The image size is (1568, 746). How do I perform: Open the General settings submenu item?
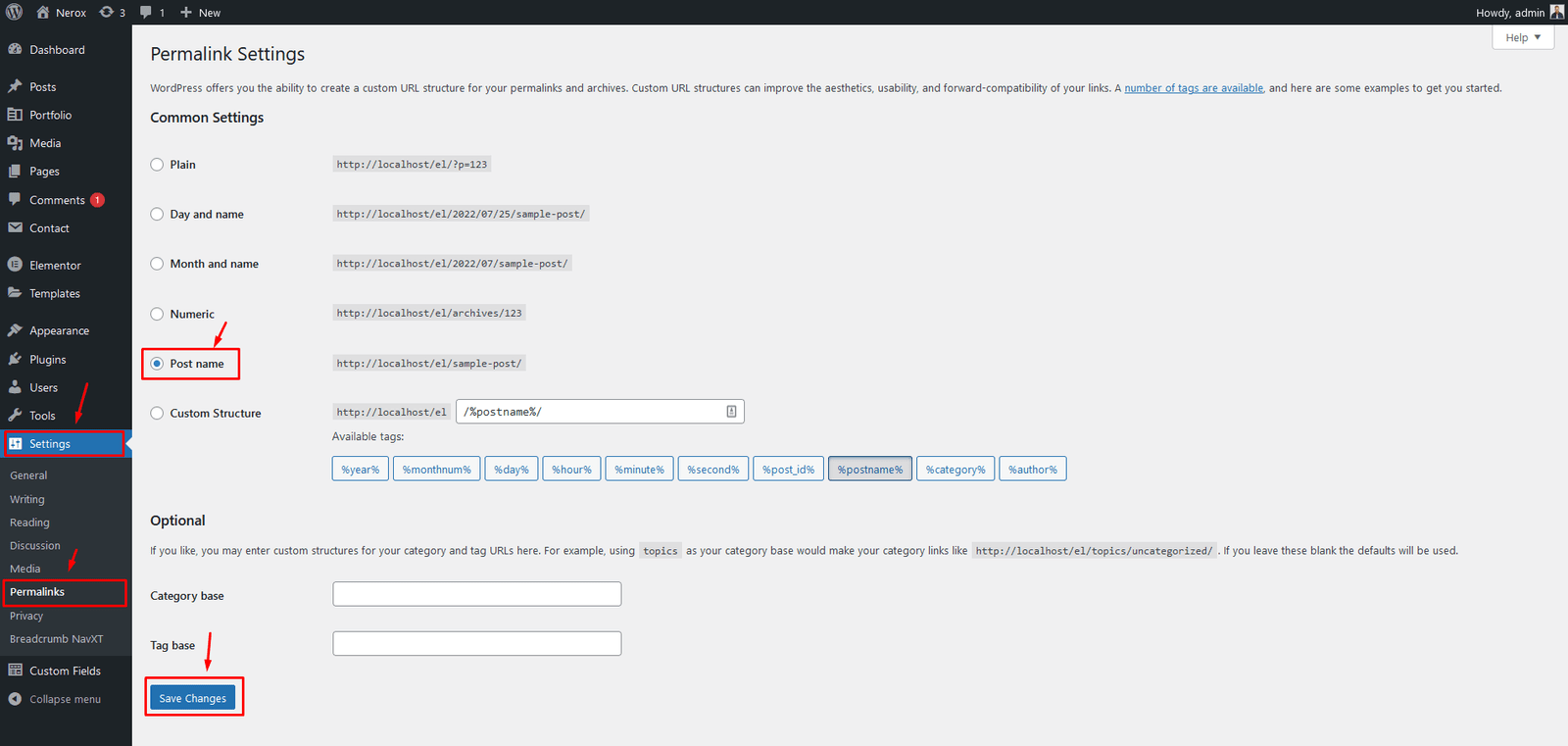pyautogui.click(x=28, y=475)
